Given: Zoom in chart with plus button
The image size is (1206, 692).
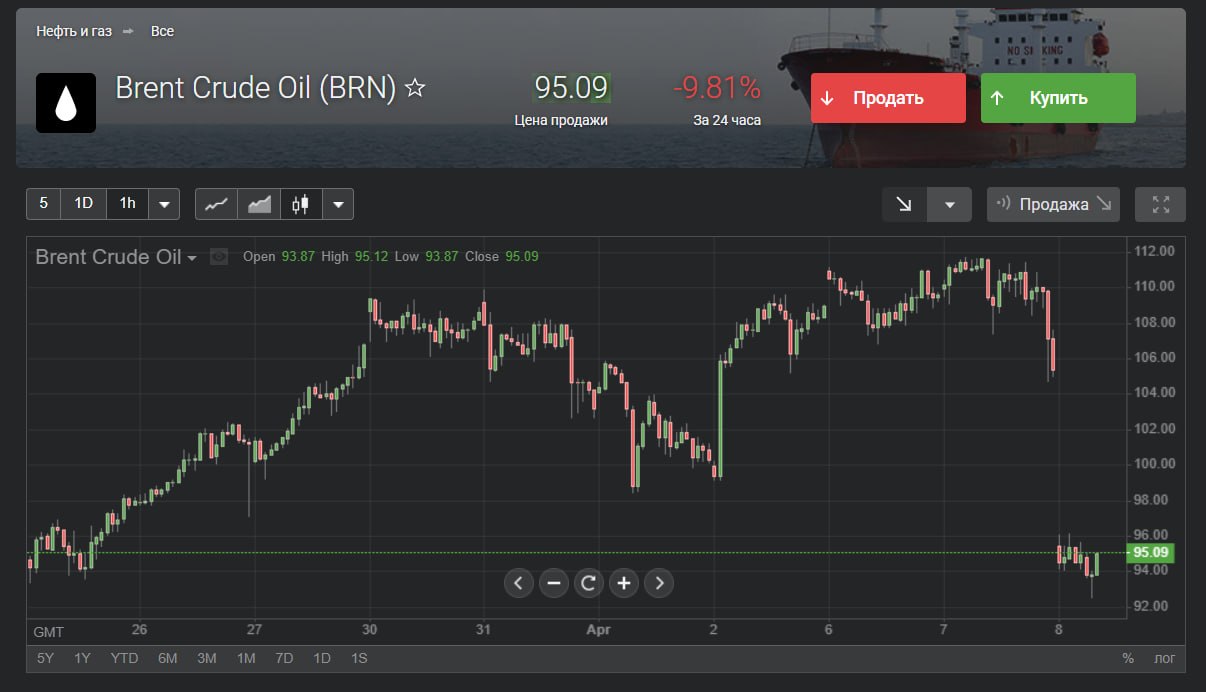Looking at the screenshot, I should click(623, 583).
